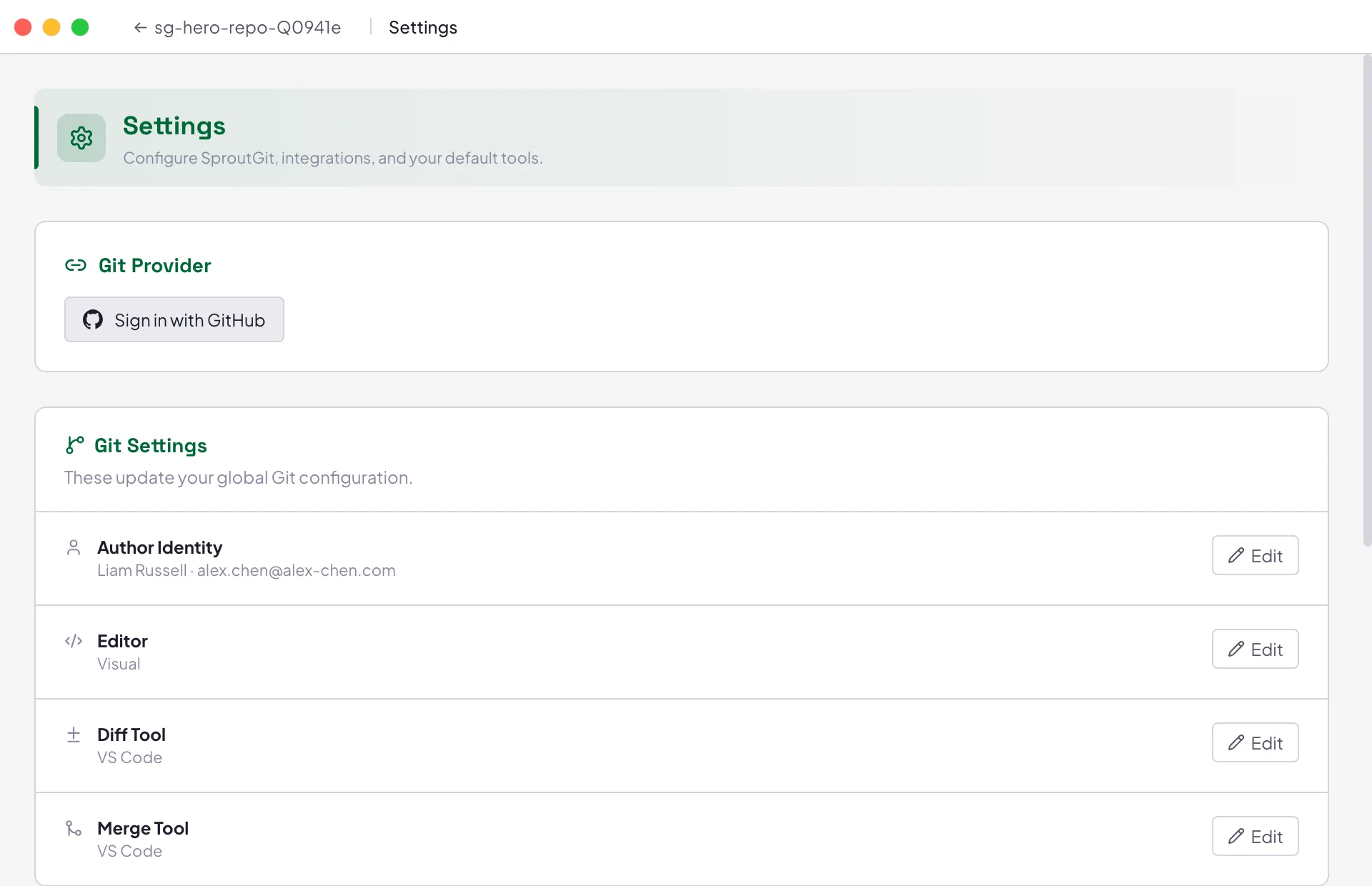Click the Settings title in the title bar
Screen dimensions: 1372x886
[x=423, y=28]
